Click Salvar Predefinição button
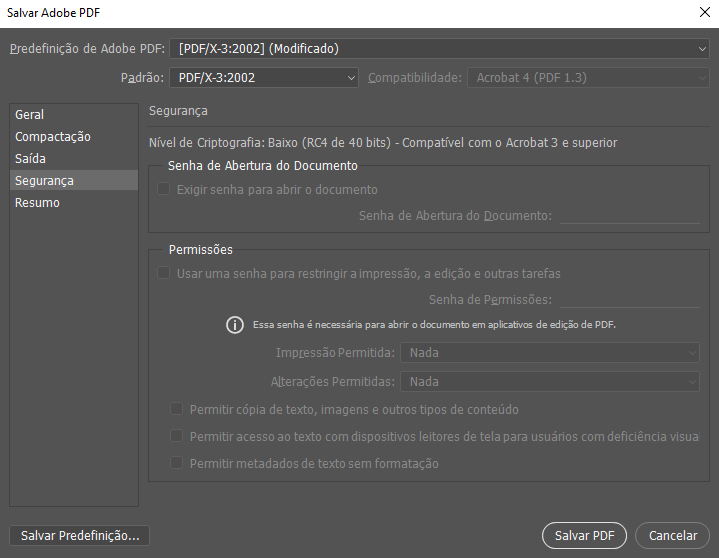Viewport: 719px width, 558px height. tap(79, 535)
